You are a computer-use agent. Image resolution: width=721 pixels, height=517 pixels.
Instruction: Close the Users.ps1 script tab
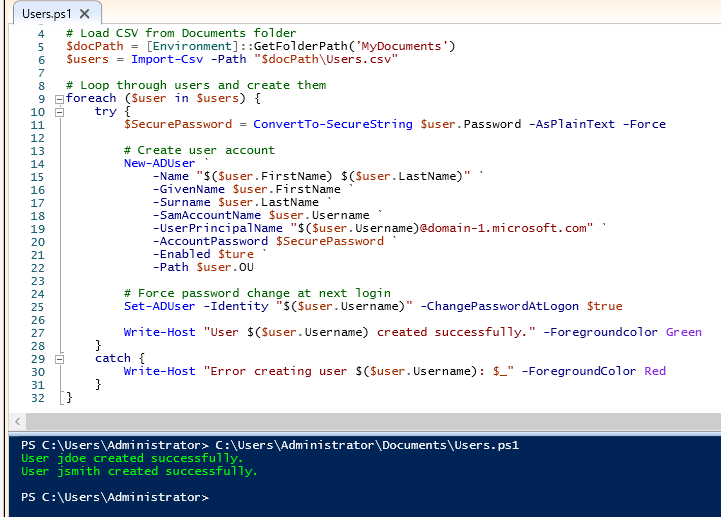84,14
